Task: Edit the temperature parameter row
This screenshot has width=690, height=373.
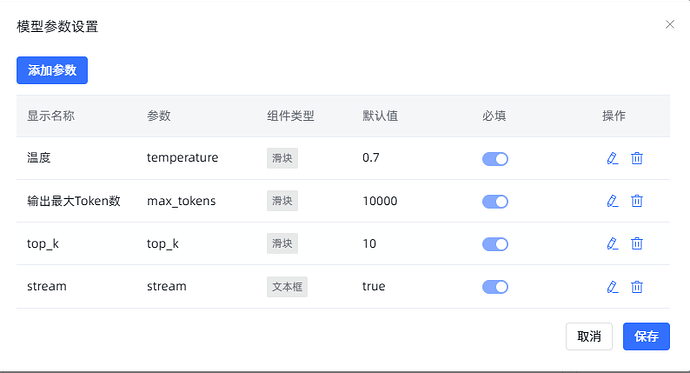Action: click(x=612, y=158)
